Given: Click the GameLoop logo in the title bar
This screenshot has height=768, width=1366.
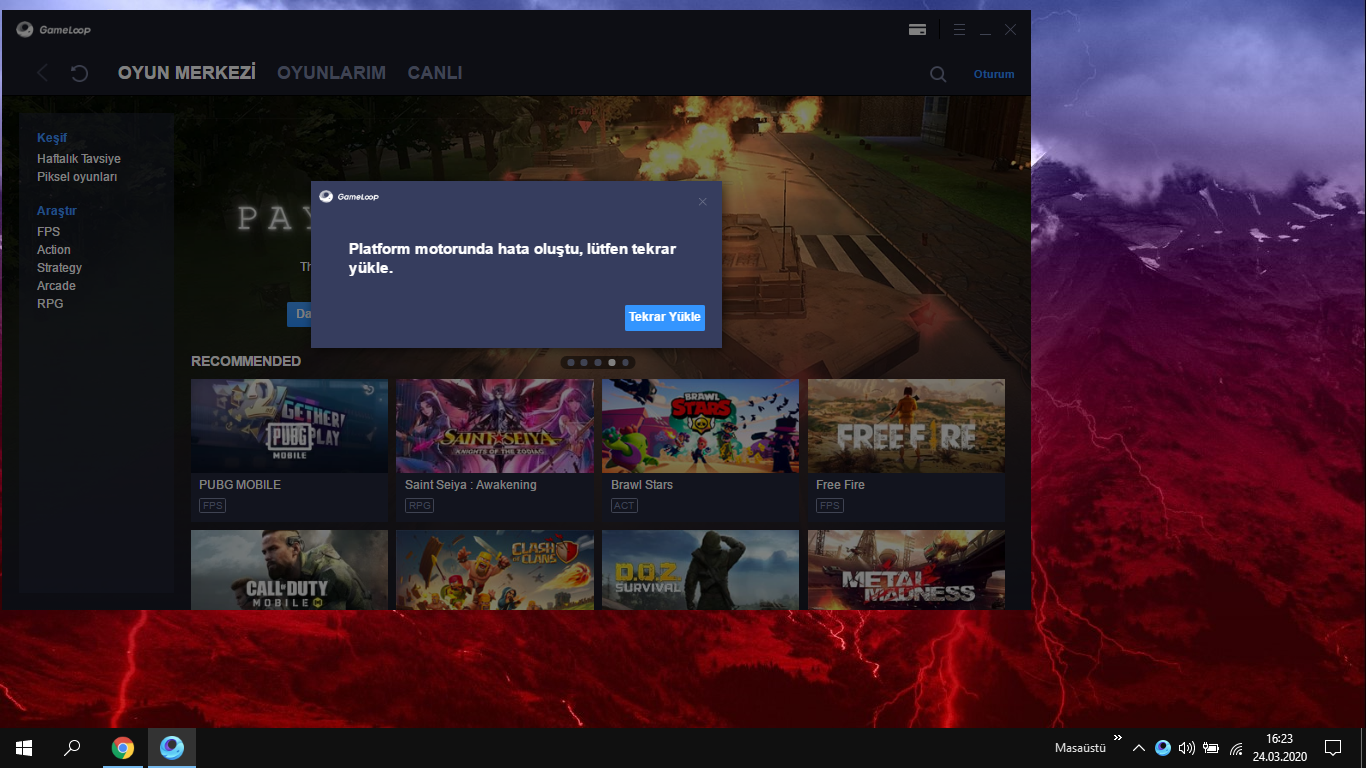Looking at the screenshot, I should click(54, 30).
